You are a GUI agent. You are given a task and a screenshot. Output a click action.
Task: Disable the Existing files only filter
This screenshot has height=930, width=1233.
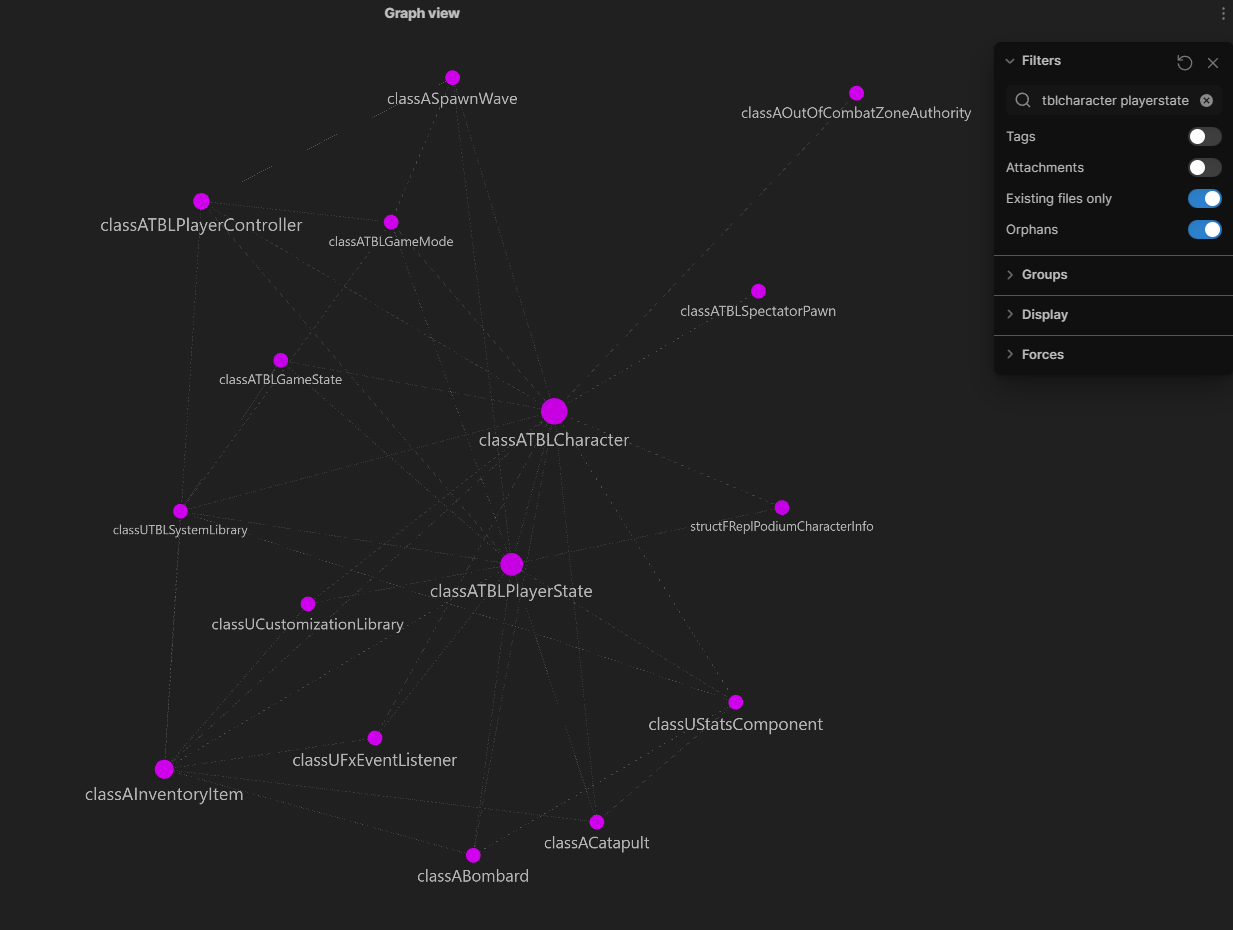pyautogui.click(x=1204, y=198)
